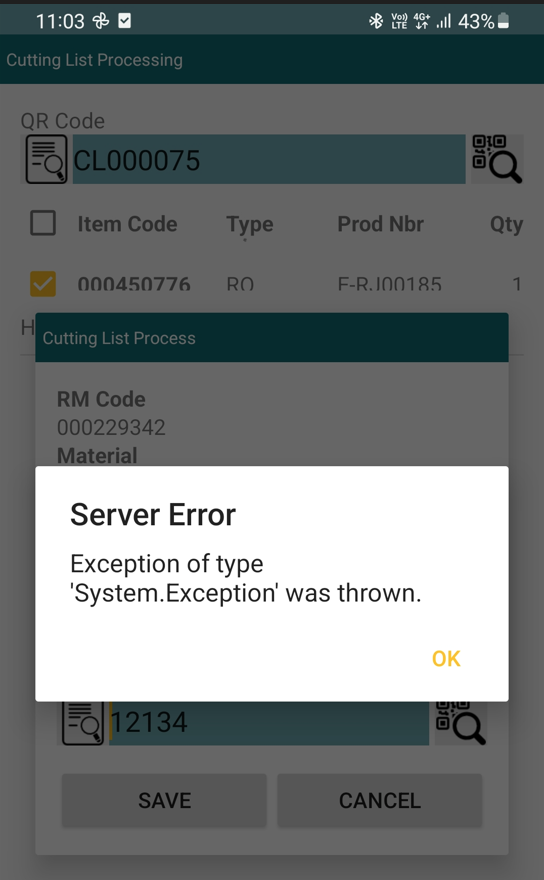Toggle the select-all checkbox in table header
Viewport: 544px width, 880px height.
click(x=43, y=223)
